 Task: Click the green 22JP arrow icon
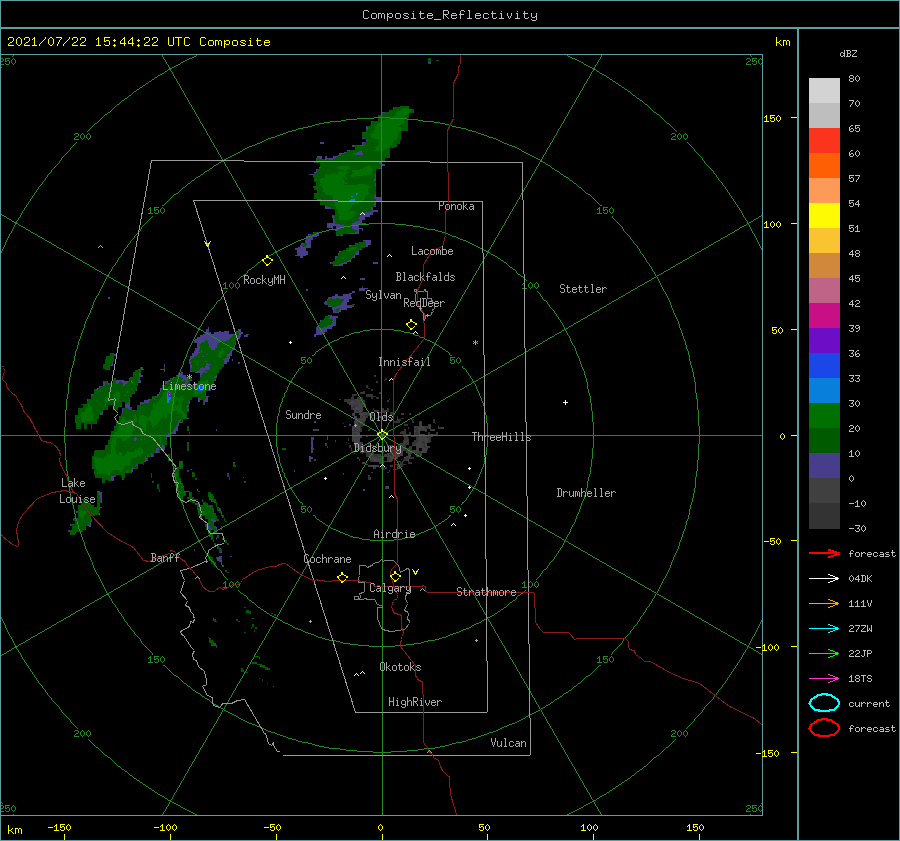(824, 653)
